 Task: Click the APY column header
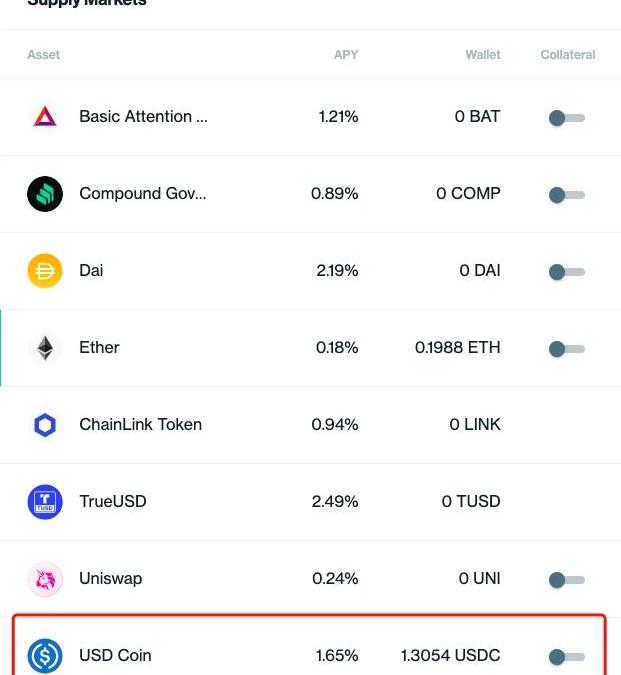coord(345,55)
